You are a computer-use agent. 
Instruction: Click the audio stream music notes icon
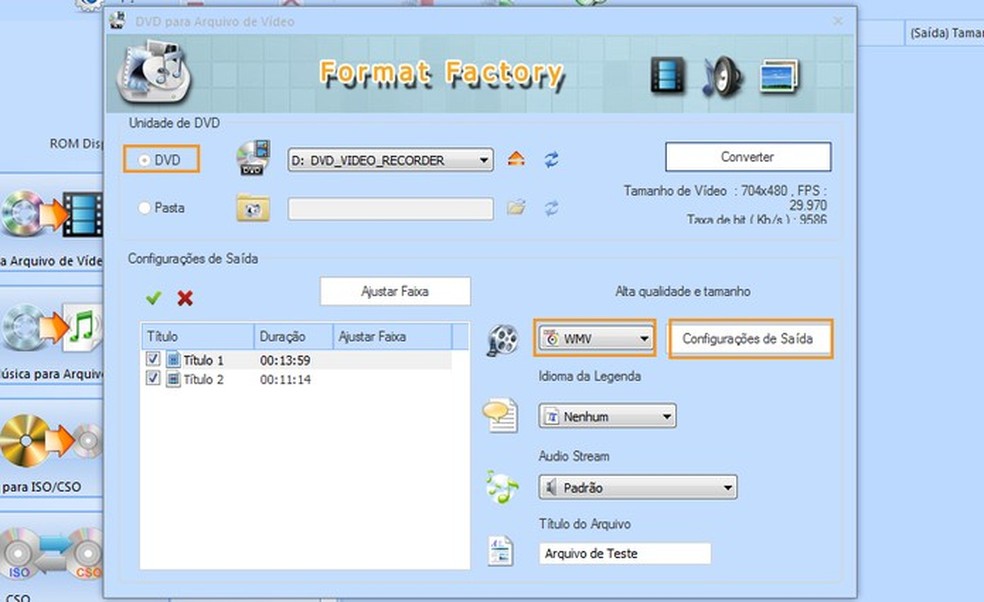(501, 486)
